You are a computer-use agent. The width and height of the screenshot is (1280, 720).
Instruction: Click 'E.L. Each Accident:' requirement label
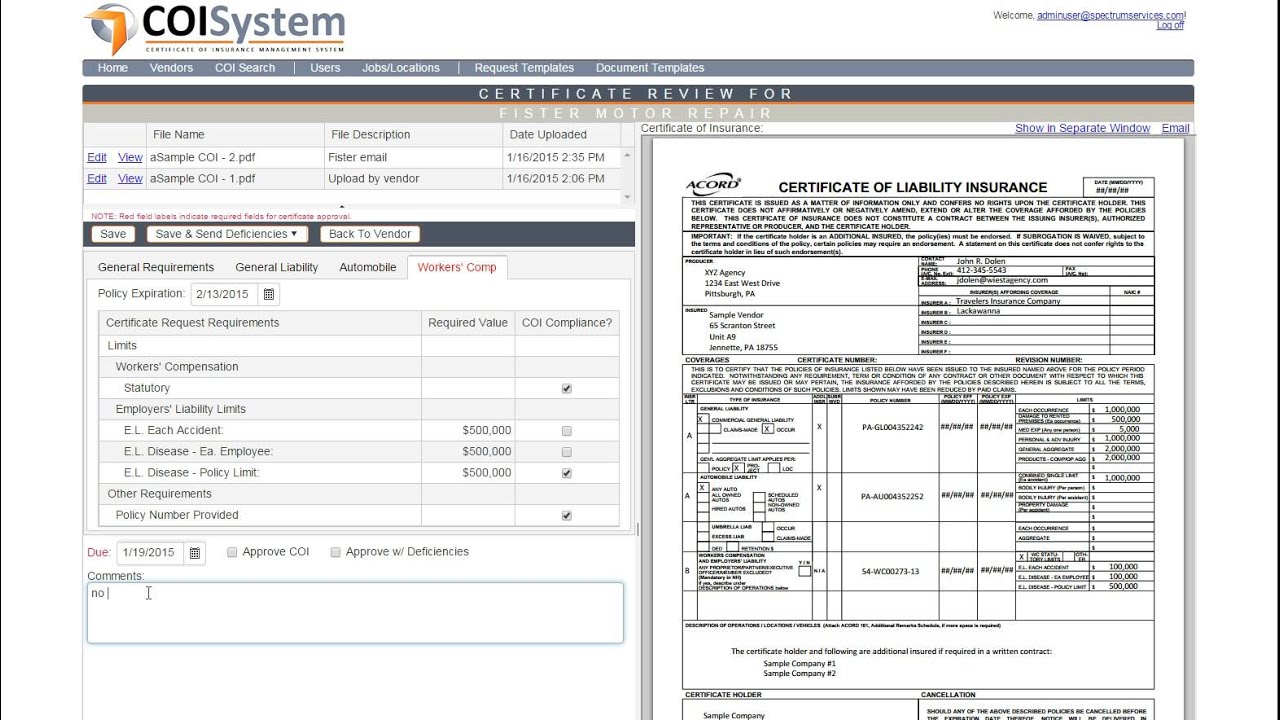173,430
